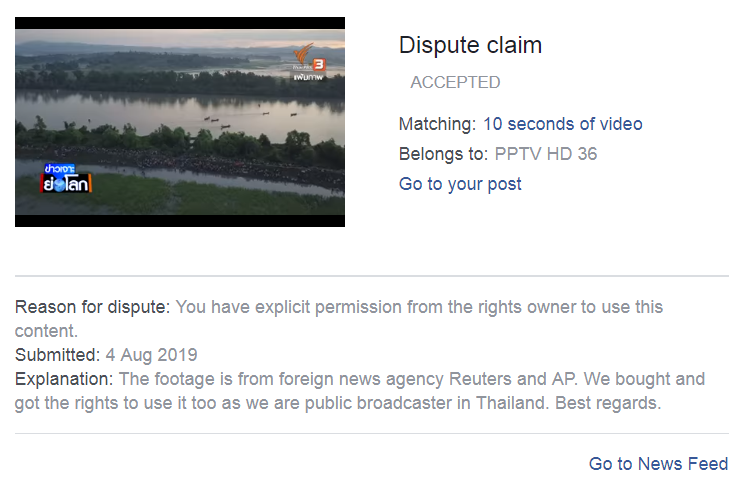Click the ACCEPTED status label
This screenshot has height=491, width=743.
point(455,82)
